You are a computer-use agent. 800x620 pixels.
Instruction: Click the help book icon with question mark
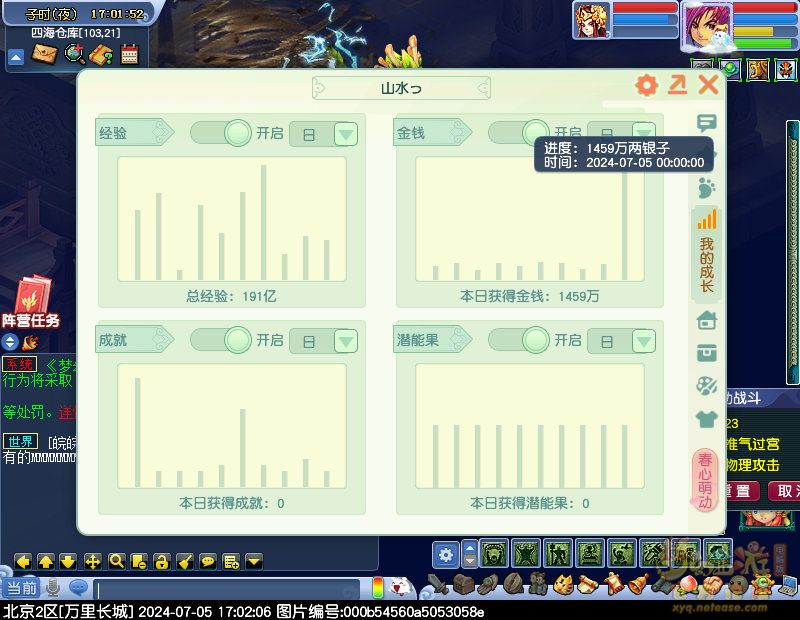(101, 55)
